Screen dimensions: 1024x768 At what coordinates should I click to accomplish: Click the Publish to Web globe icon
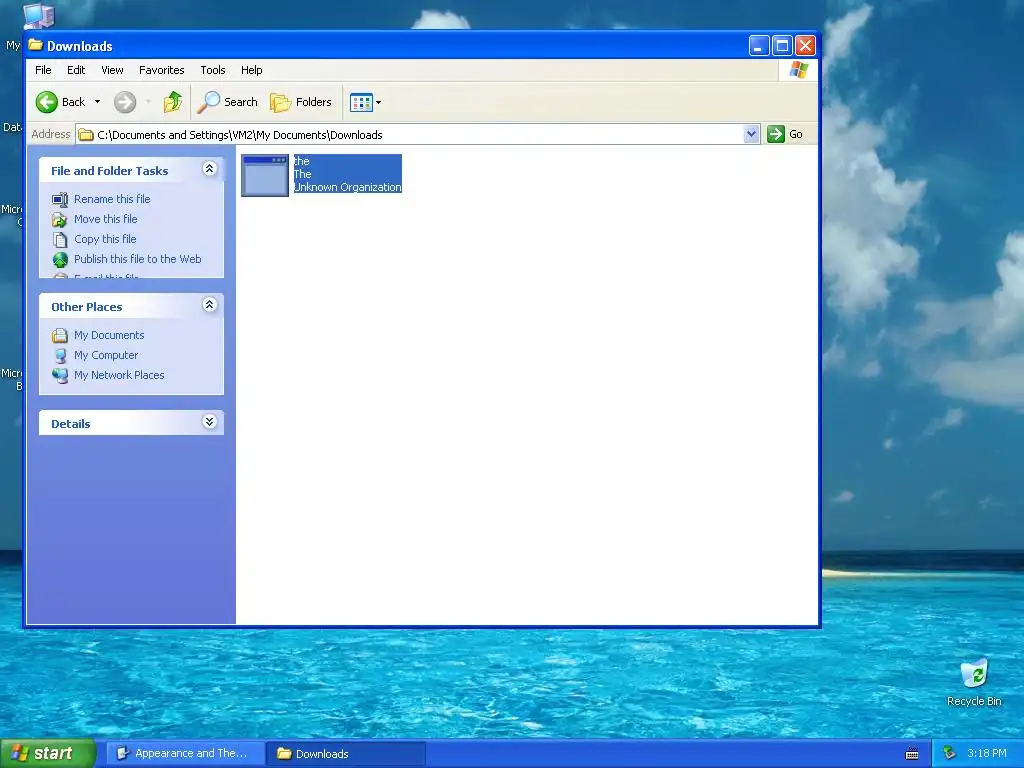click(x=60, y=260)
